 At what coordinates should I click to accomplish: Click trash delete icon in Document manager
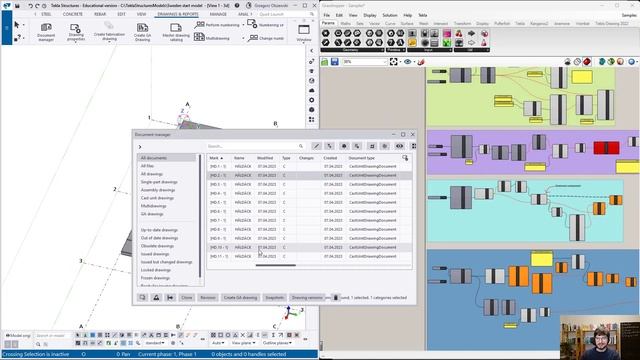(x=336, y=298)
